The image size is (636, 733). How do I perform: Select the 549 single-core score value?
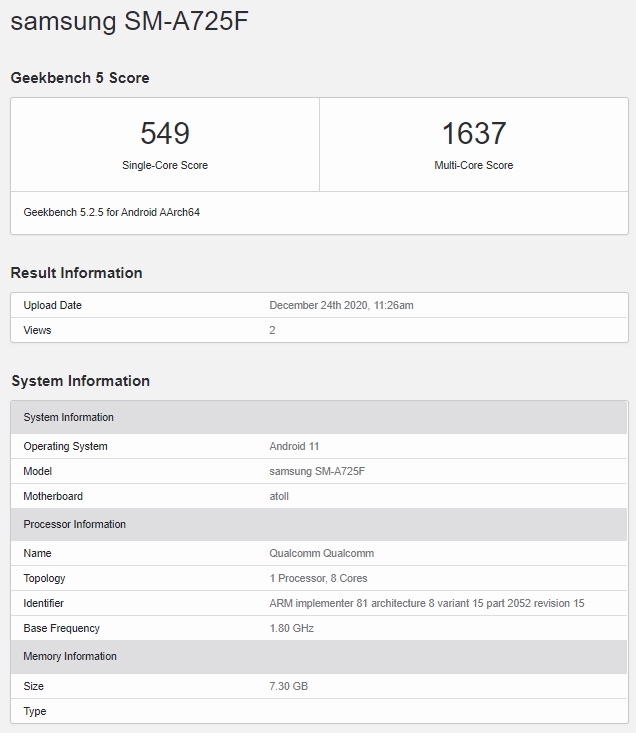(165, 133)
